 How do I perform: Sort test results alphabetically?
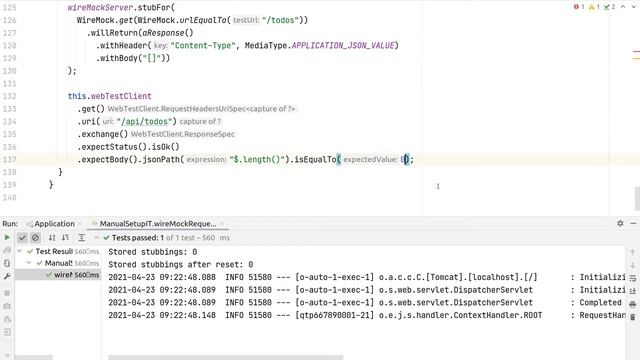52,238
